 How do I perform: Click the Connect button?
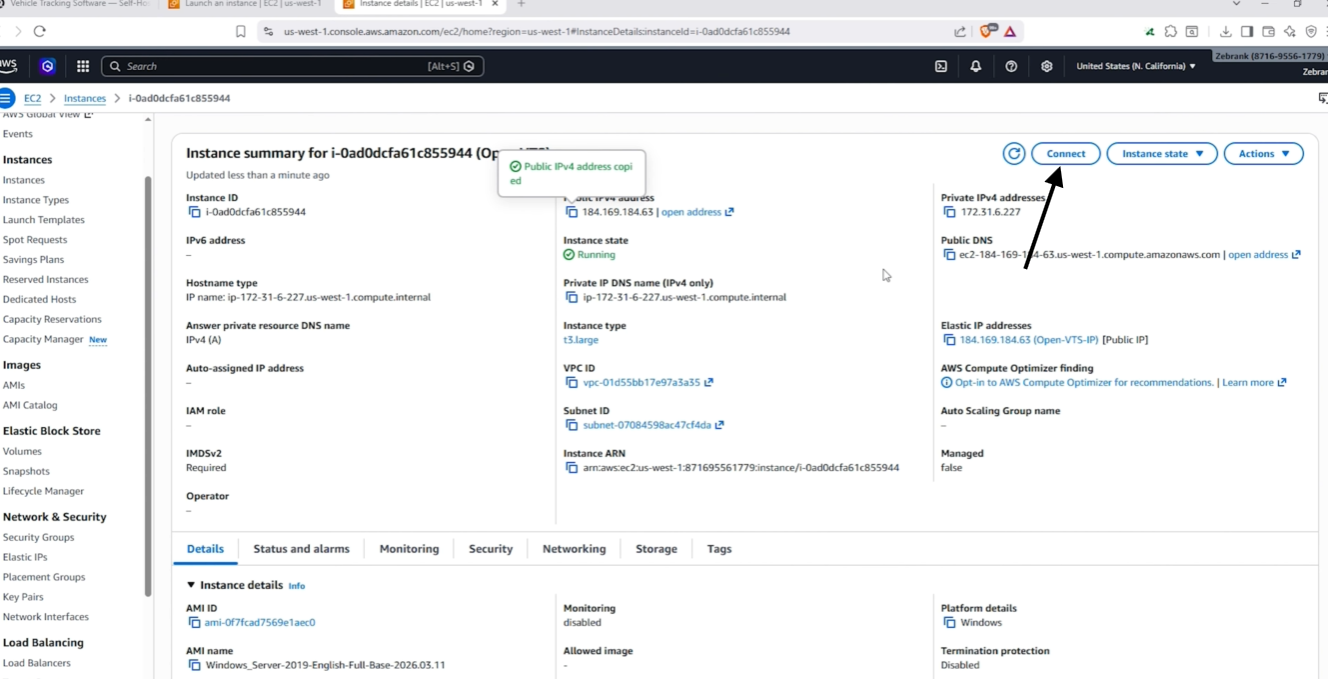point(1066,154)
